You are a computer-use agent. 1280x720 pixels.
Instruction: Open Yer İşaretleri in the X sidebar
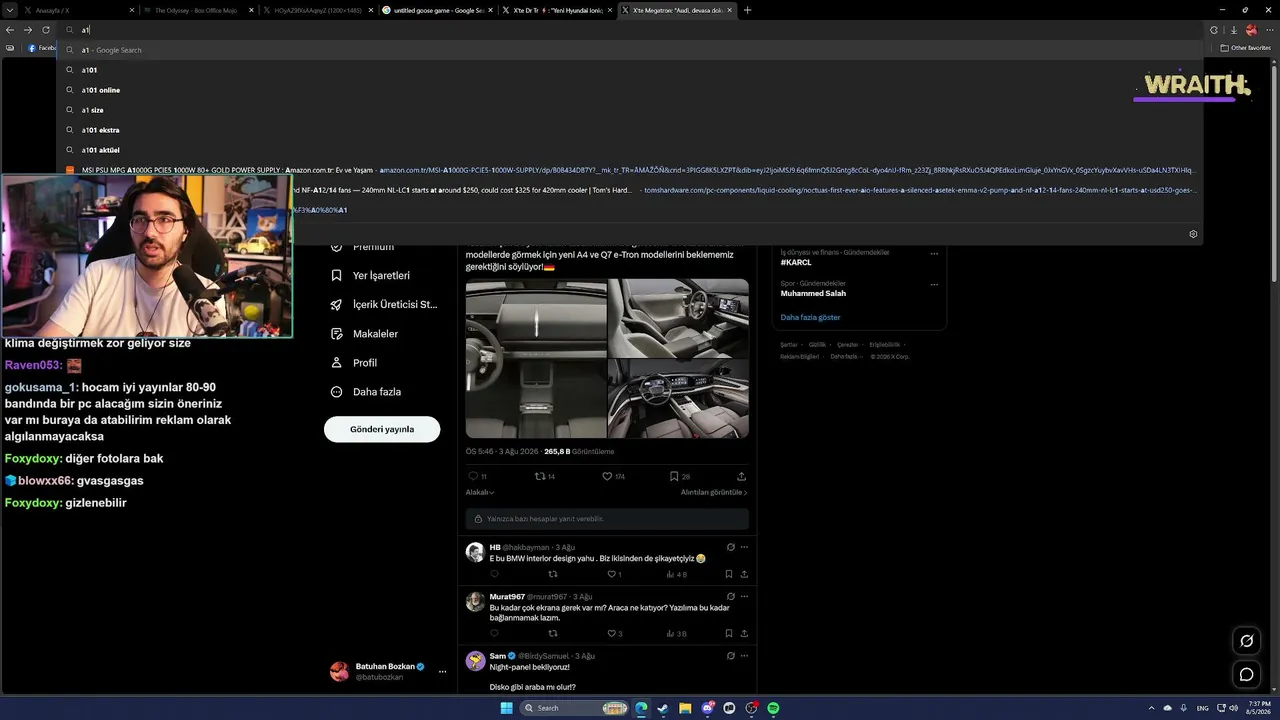[370, 275]
